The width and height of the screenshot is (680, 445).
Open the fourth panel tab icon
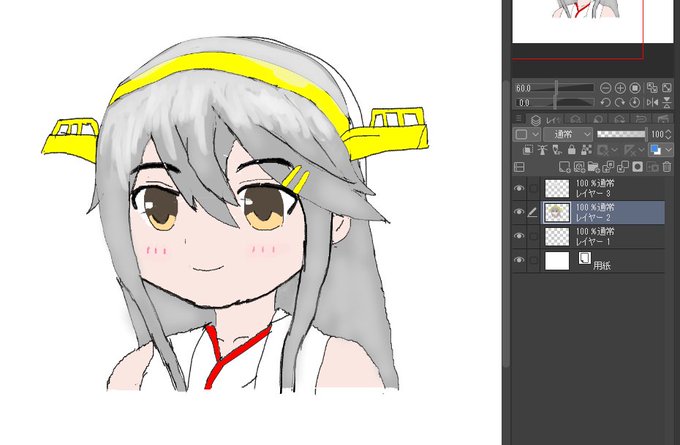click(x=620, y=119)
